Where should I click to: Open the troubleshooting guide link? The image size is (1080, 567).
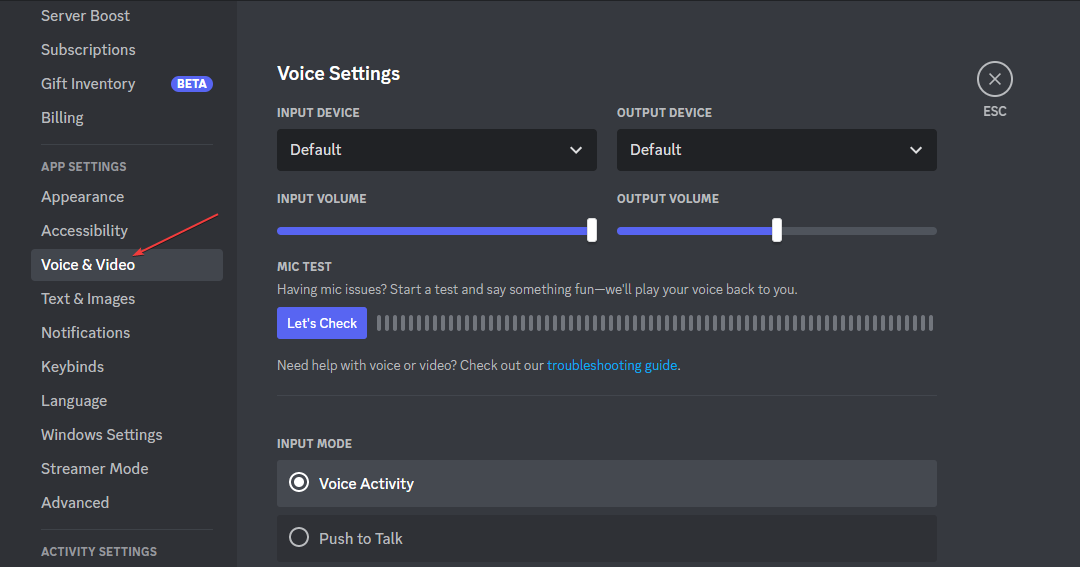(x=612, y=365)
